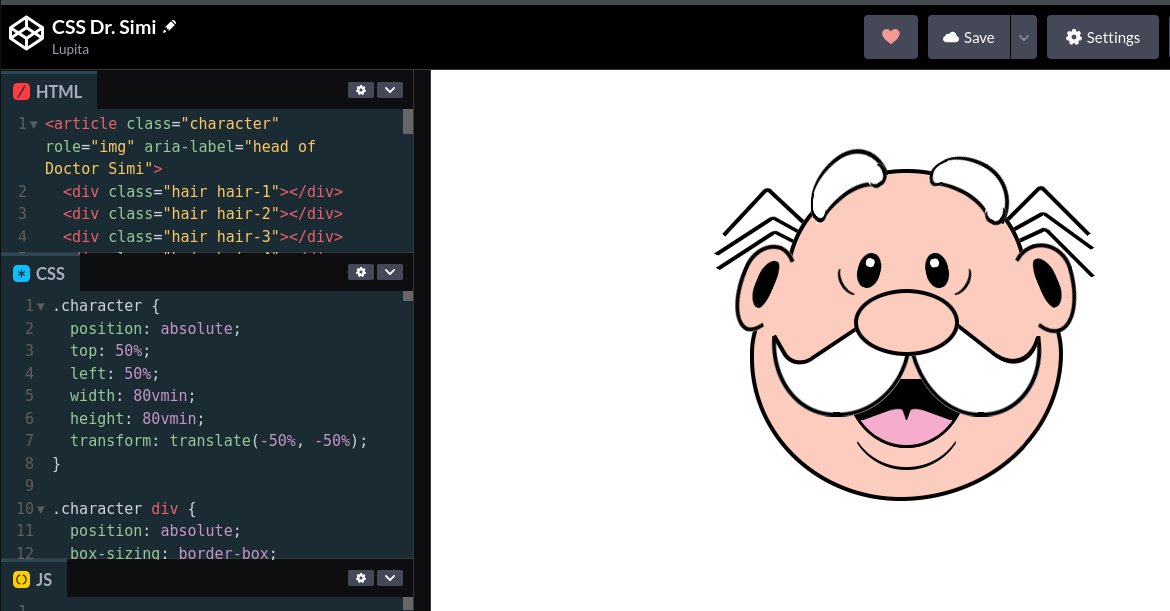Viewport: 1170px width, 611px height.
Task: Open author Lupita's profile link
Action: point(70,49)
